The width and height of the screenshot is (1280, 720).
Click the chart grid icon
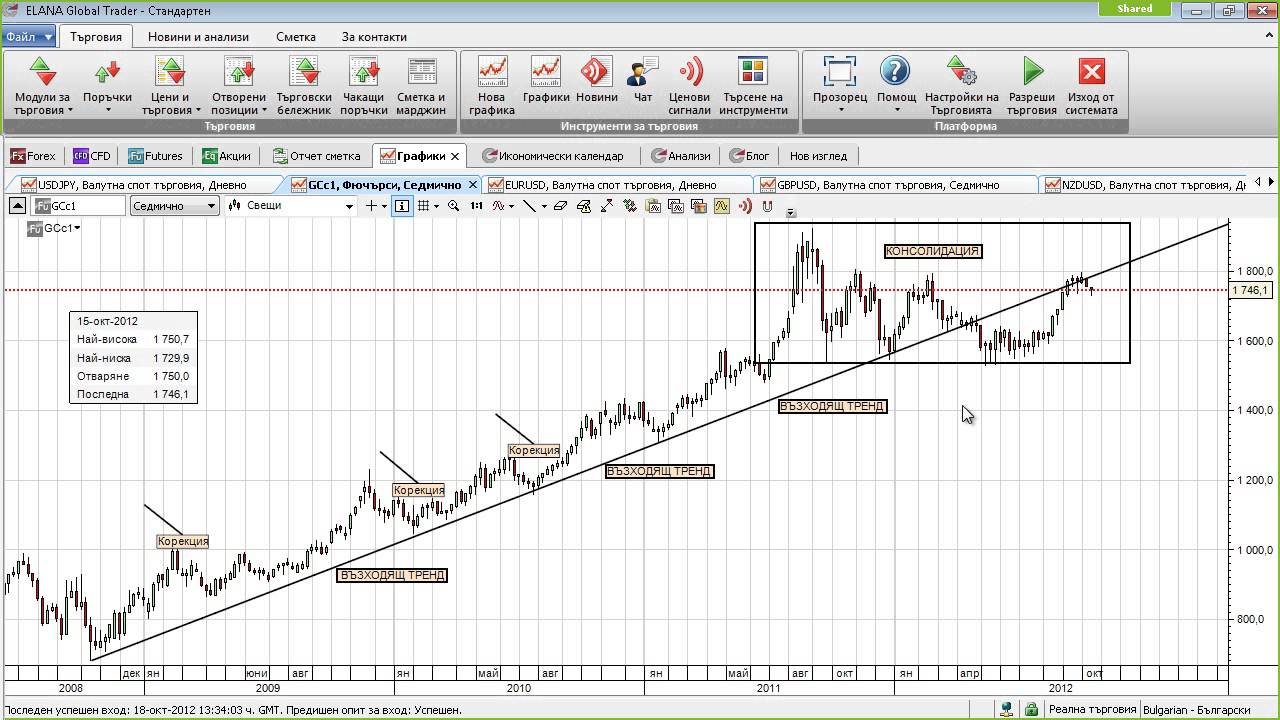pyautogui.click(x=424, y=206)
